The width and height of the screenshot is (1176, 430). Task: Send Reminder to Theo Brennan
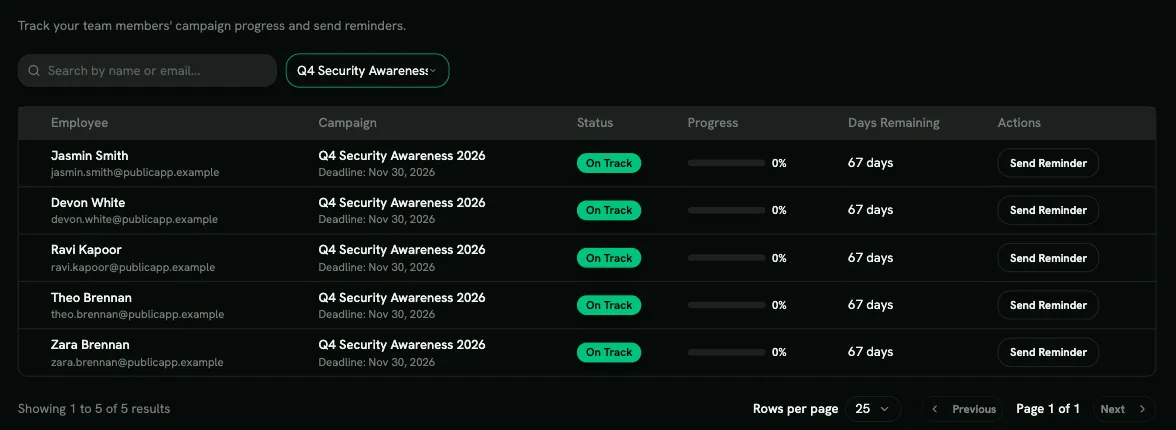click(x=1048, y=305)
